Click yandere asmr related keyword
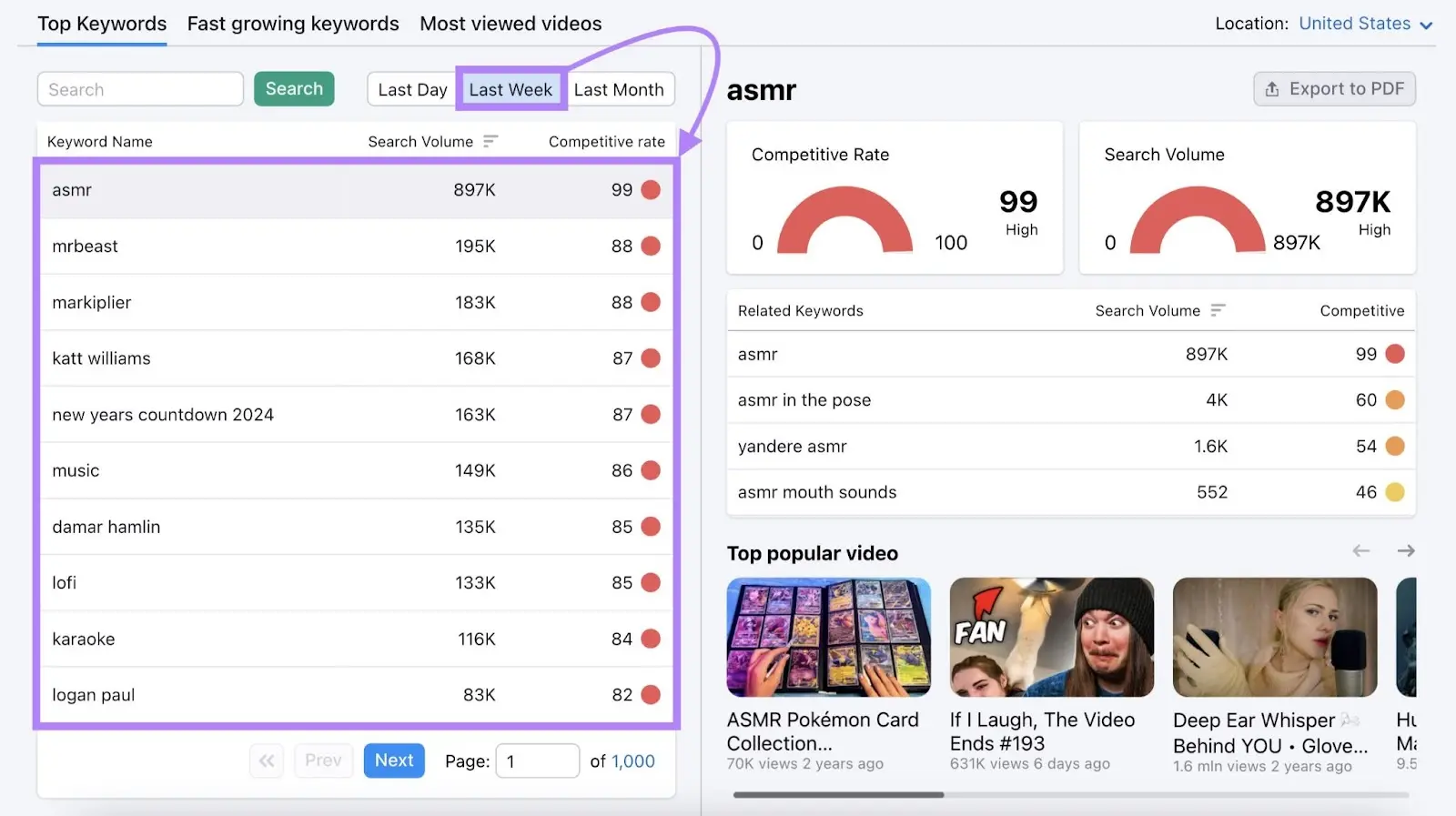Image resolution: width=1456 pixels, height=816 pixels. [792, 447]
